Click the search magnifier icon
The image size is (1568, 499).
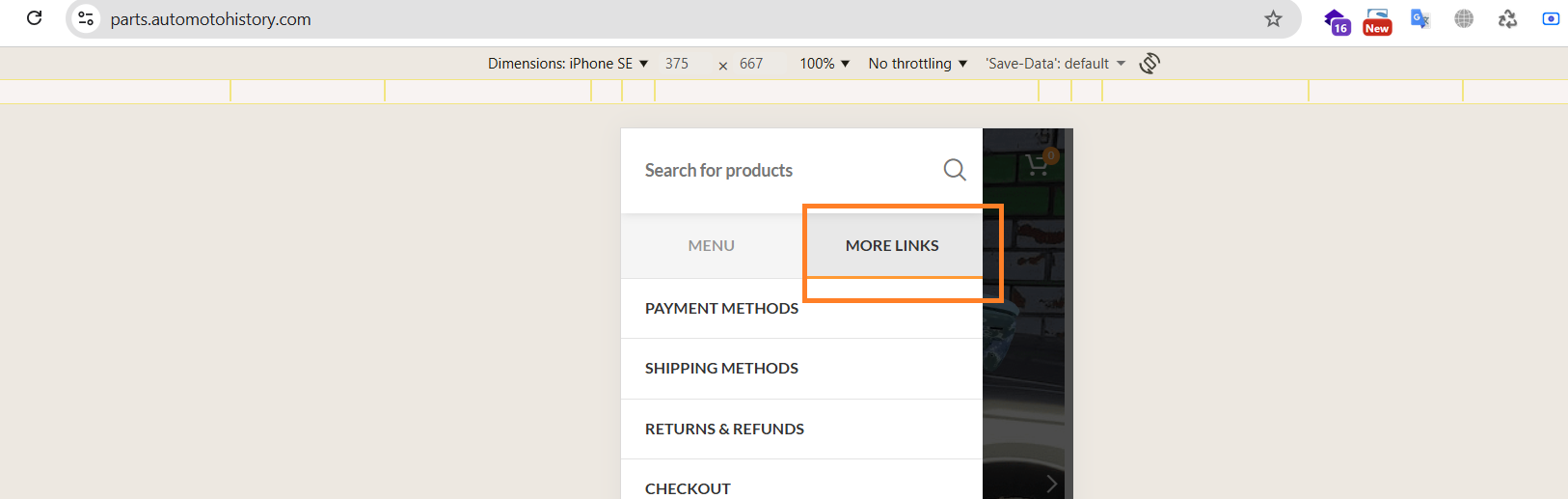954,170
